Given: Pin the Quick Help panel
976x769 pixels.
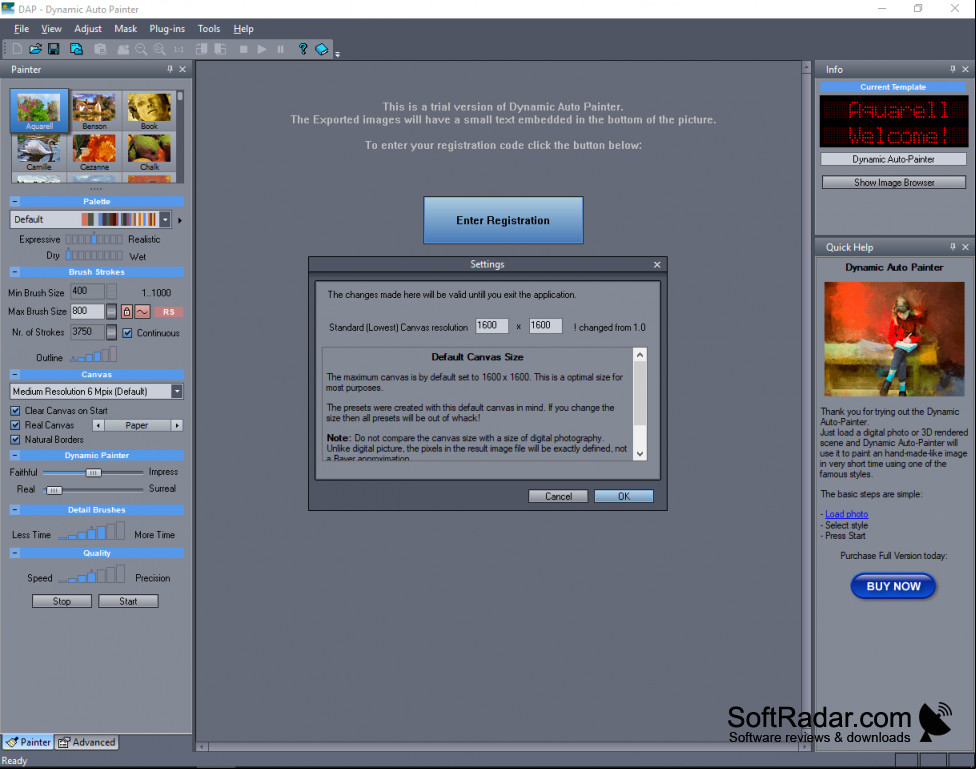Looking at the screenshot, I should (x=953, y=247).
